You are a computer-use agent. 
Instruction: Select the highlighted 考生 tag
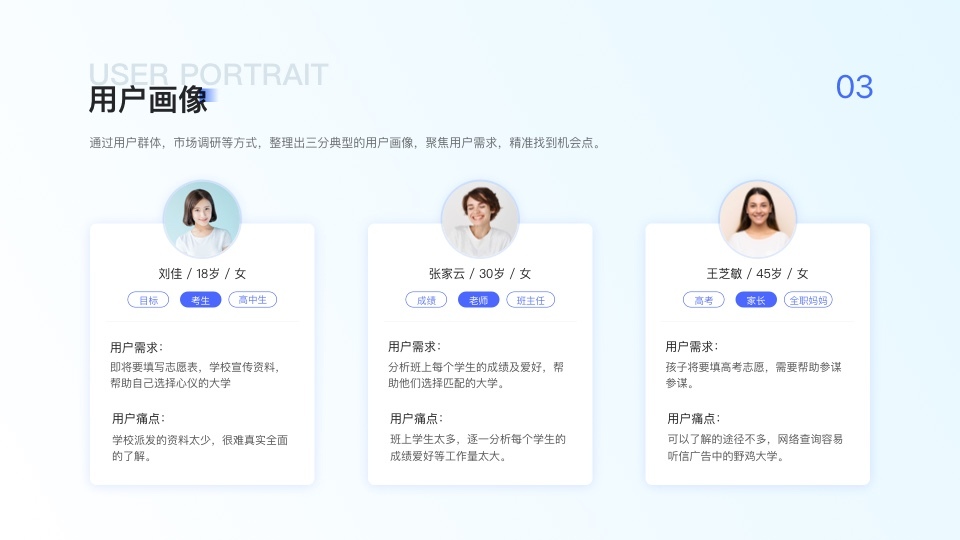200,300
